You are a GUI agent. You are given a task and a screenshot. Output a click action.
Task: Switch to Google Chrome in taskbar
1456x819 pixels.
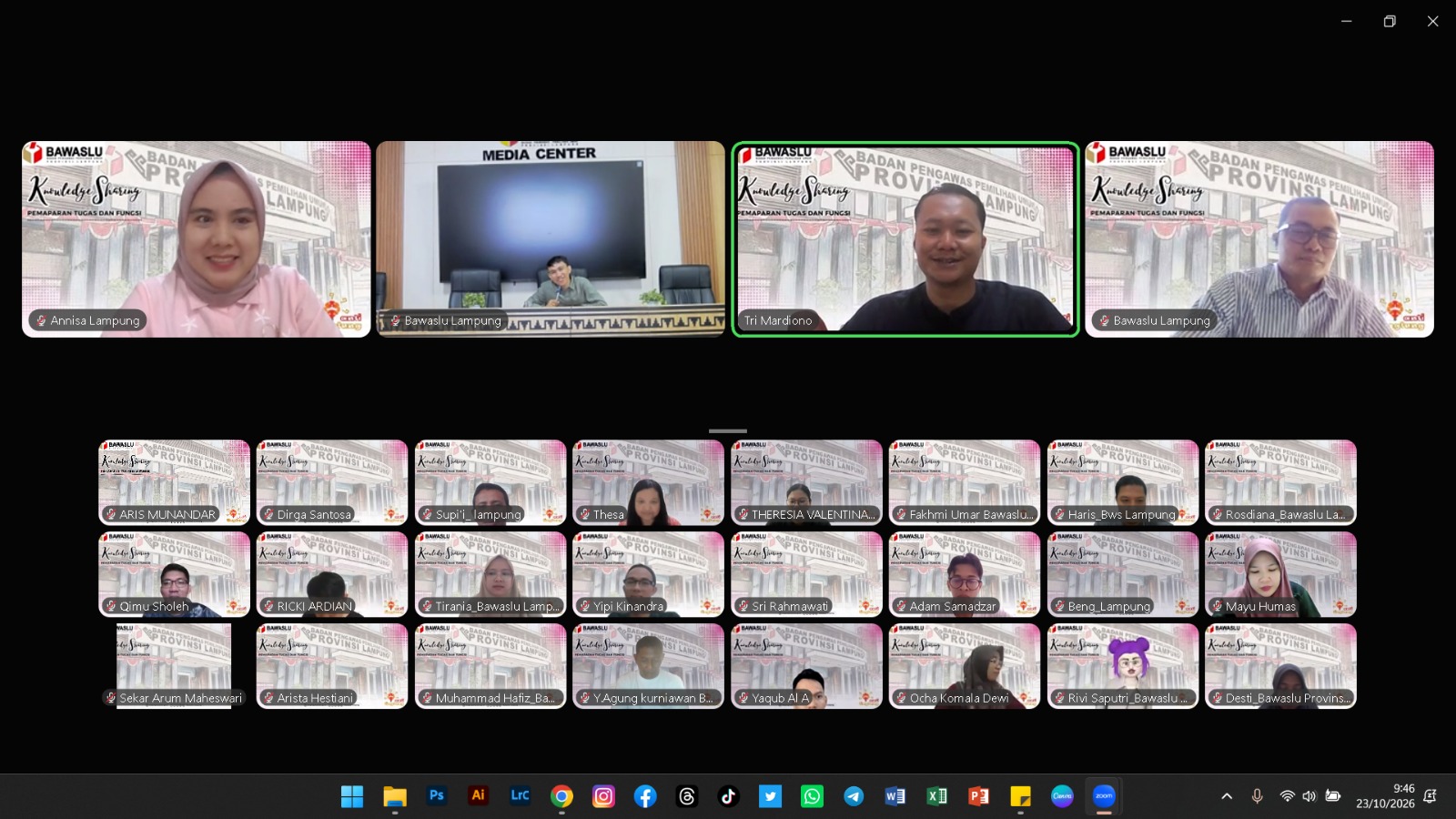(x=561, y=796)
